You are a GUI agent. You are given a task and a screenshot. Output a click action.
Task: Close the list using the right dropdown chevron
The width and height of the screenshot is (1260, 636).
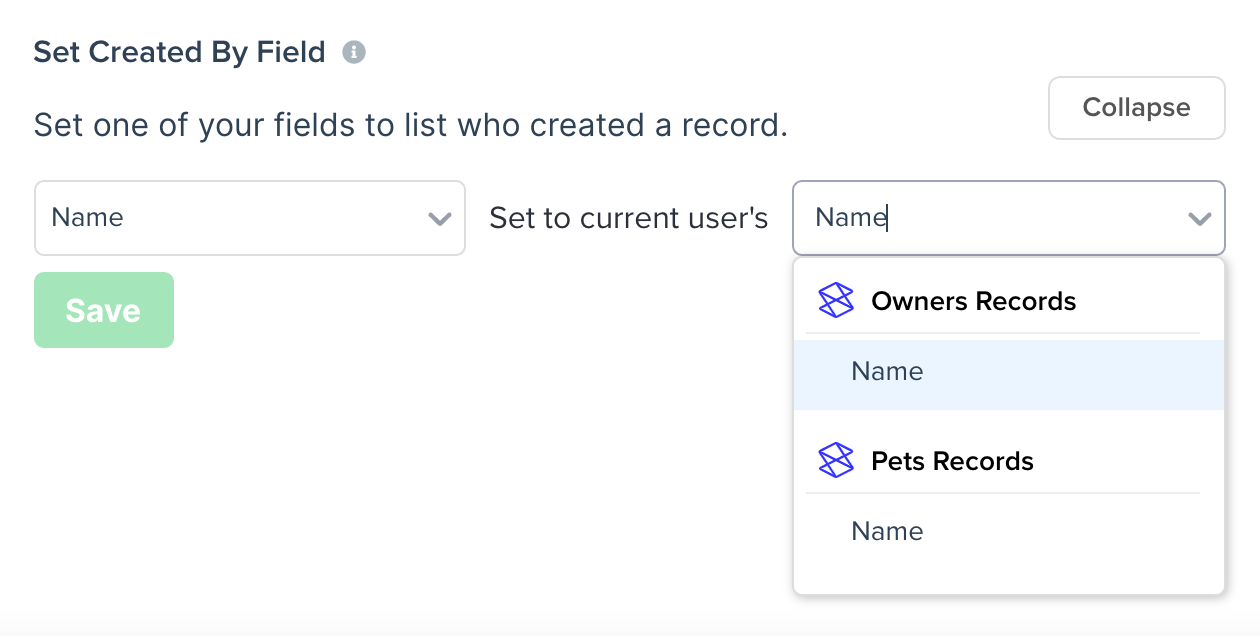click(1199, 219)
